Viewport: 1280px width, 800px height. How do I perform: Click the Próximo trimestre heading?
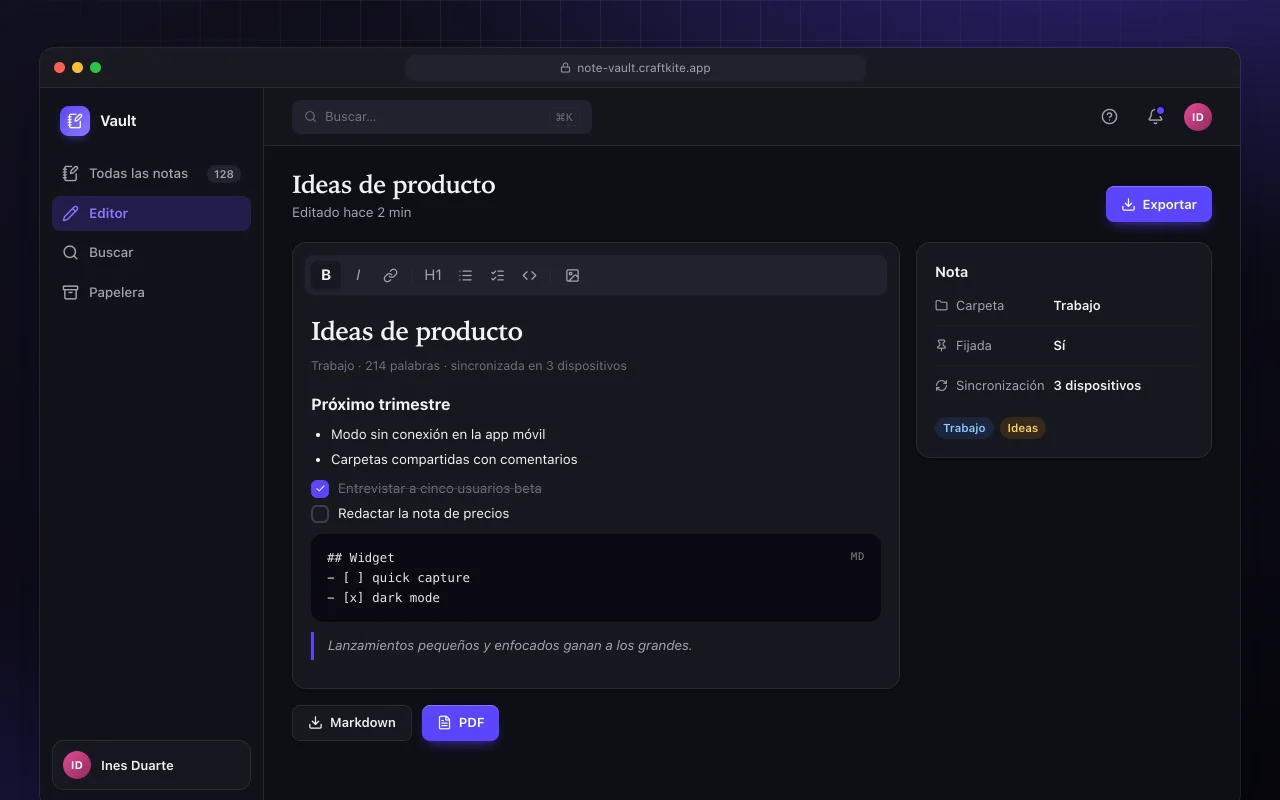380,404
